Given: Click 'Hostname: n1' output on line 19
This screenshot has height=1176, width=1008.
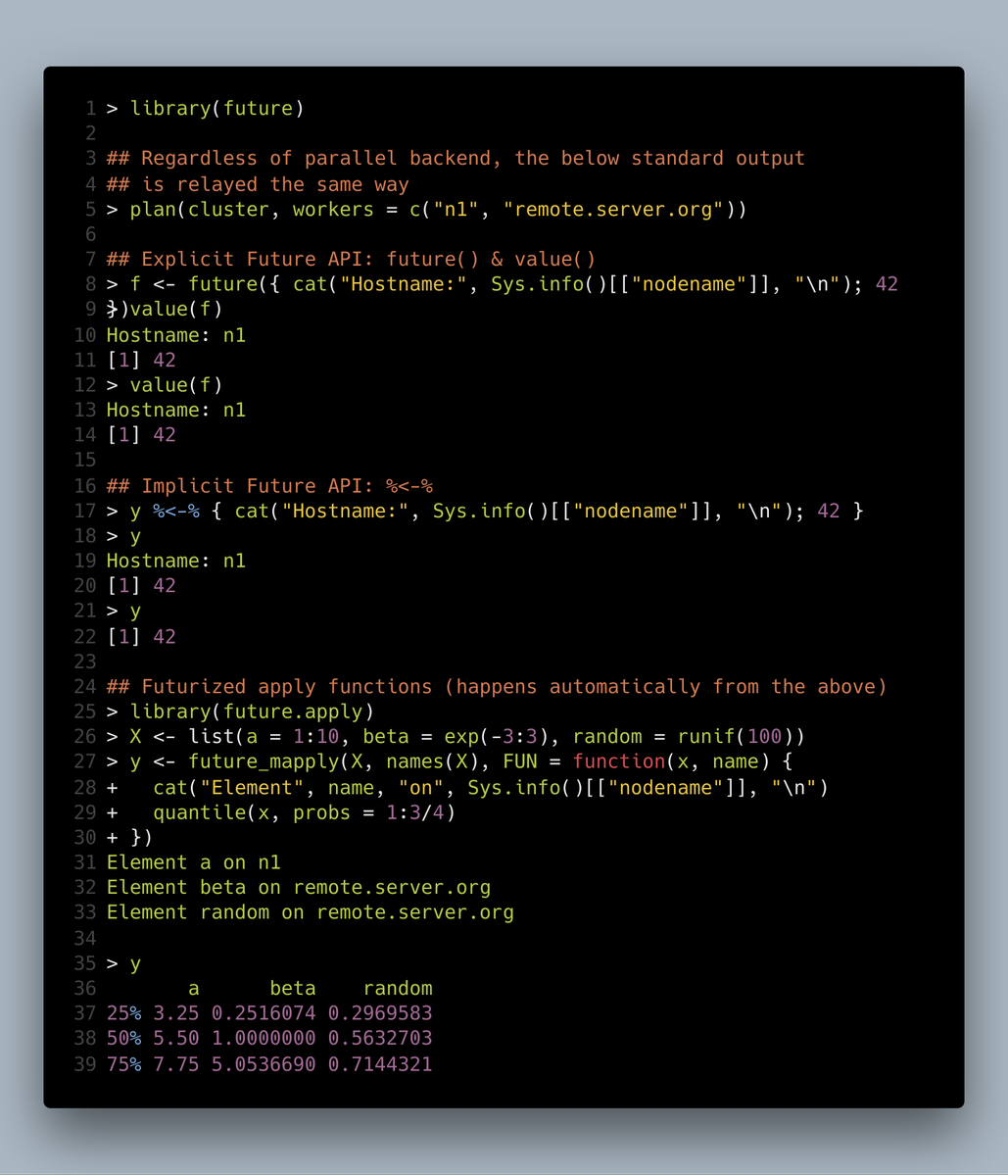Looking at the screenshot, I should click(176, 561).
